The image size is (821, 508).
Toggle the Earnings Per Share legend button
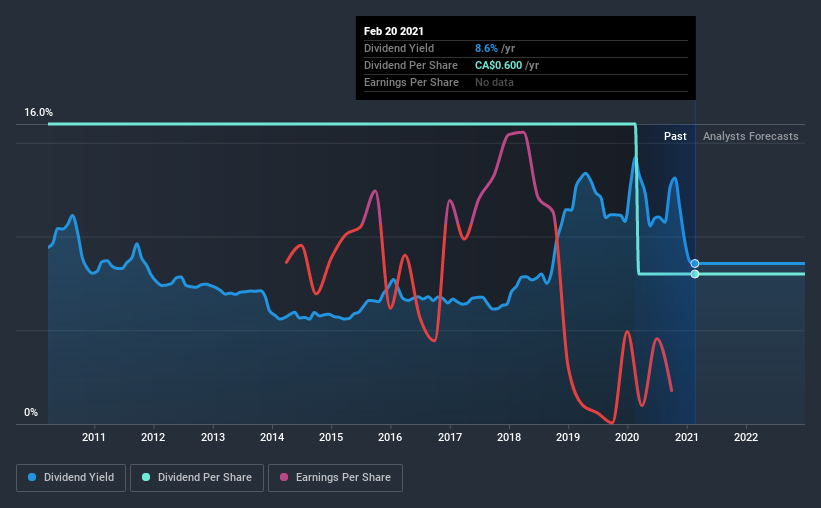pos(335,478)
